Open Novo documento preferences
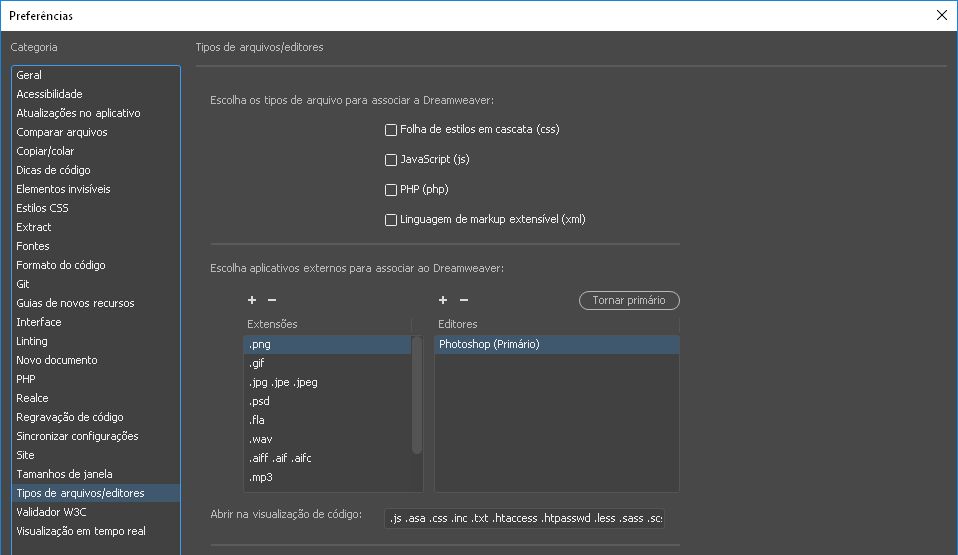The height and width of the screenshot is (555, 958). (96, 360)
